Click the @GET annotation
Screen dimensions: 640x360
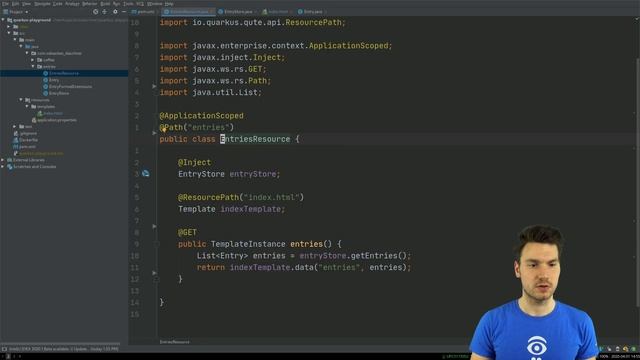[187, 232]
